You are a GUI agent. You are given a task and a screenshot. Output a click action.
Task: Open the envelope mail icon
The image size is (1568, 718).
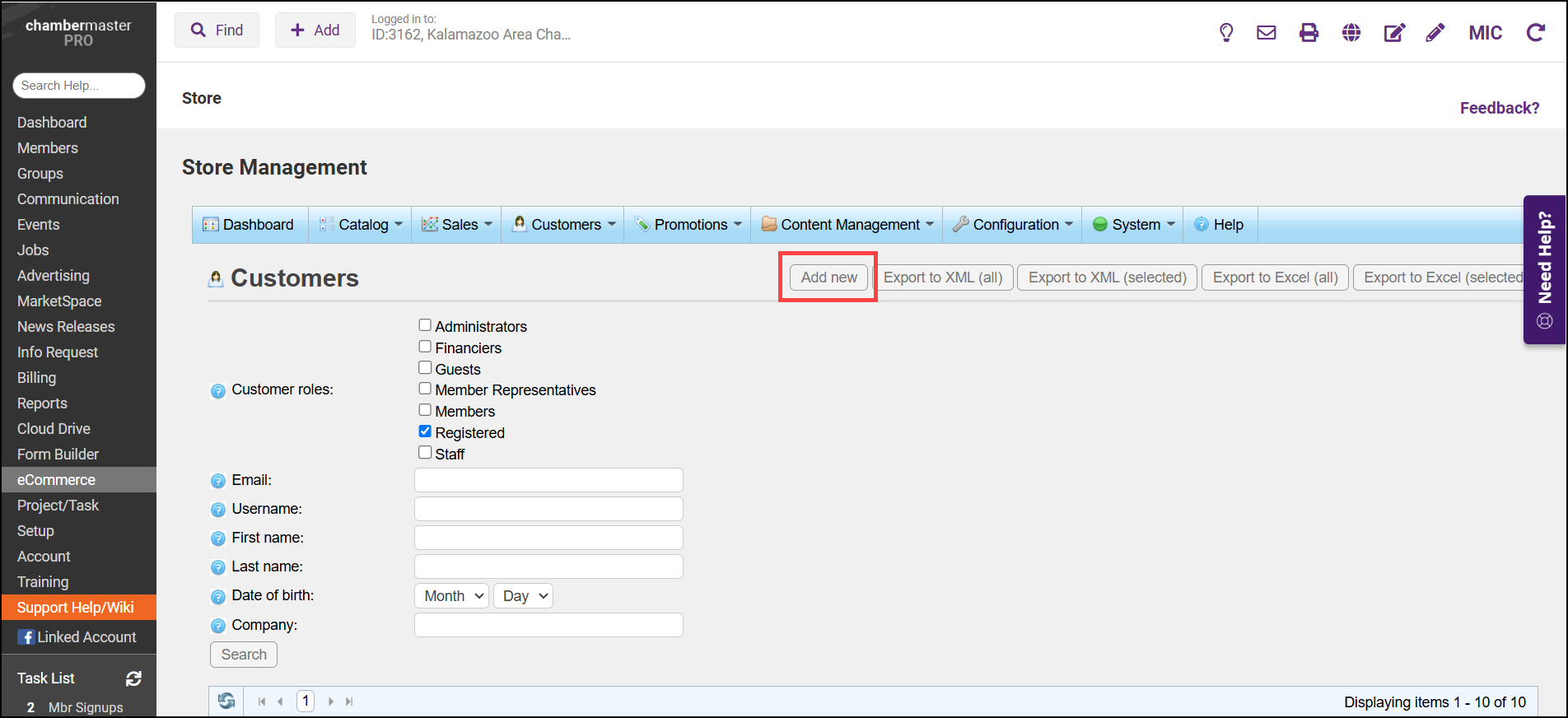tap(1266, 33)
